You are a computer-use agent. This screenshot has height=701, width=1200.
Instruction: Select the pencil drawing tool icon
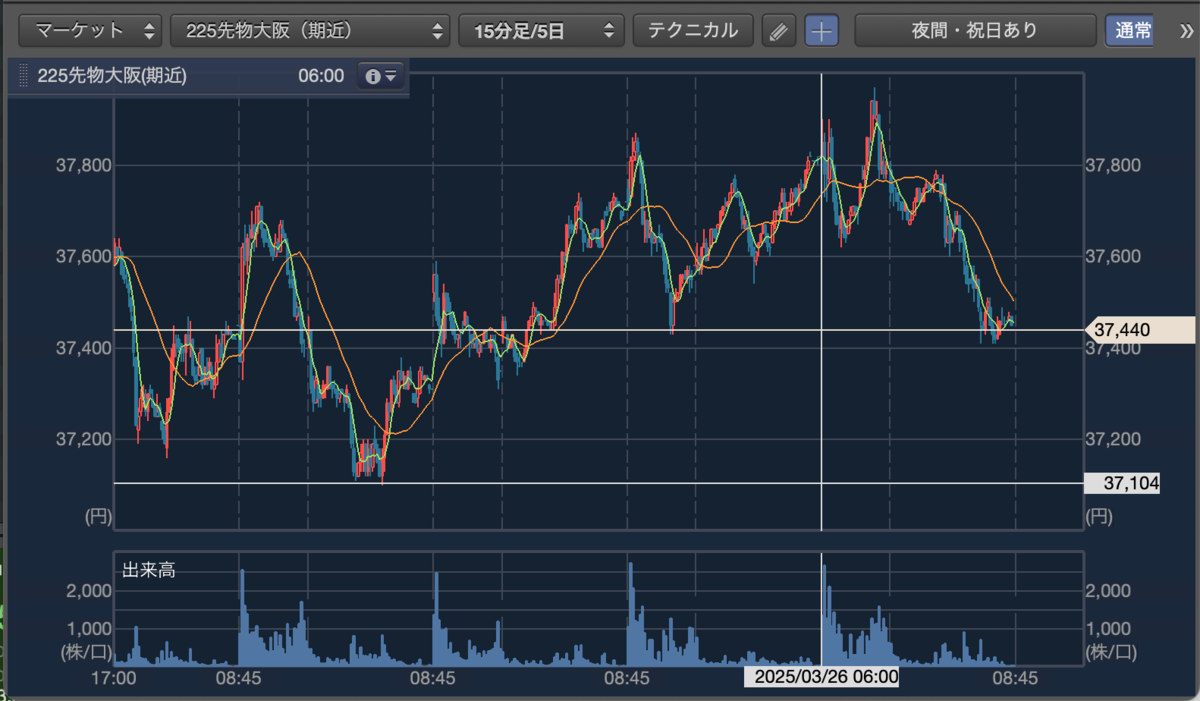777,31
